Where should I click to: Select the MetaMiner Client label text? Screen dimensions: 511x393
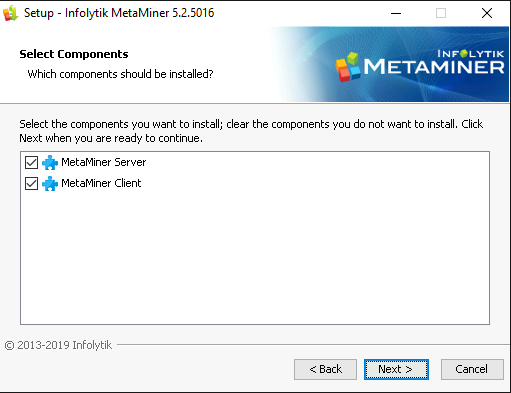(x=101, y=183)
